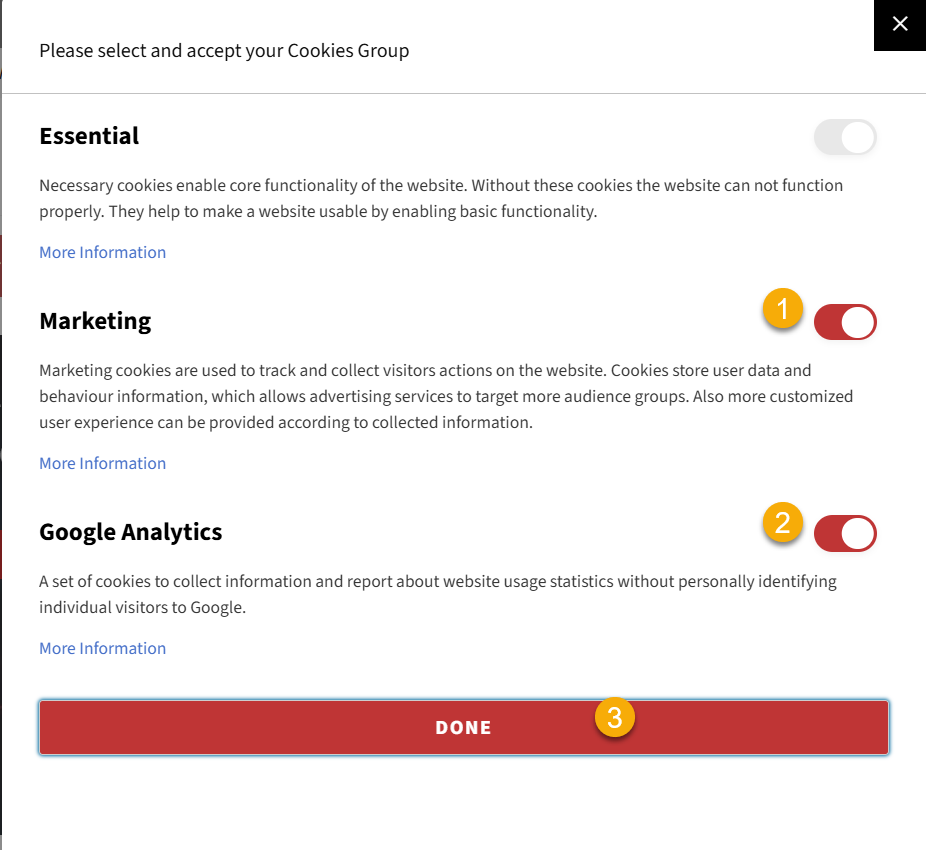926x850 pixels.
Task: Open More Information under Google Analytics
Action: click(102, 649)
